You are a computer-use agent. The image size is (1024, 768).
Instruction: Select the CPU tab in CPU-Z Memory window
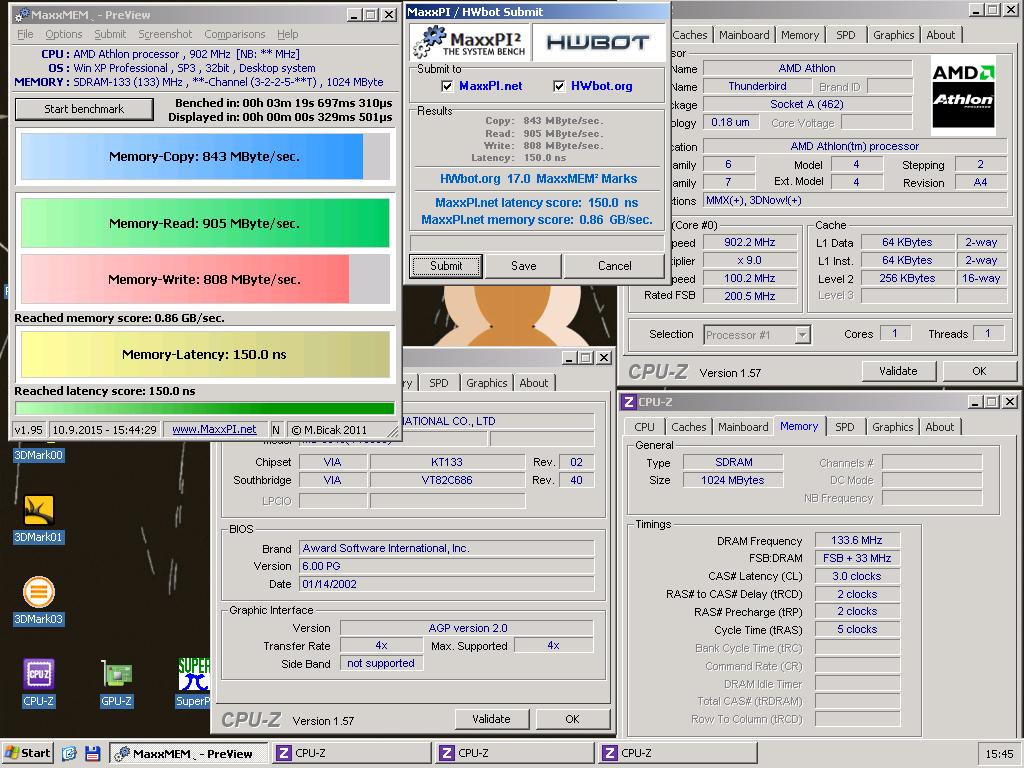644,427
